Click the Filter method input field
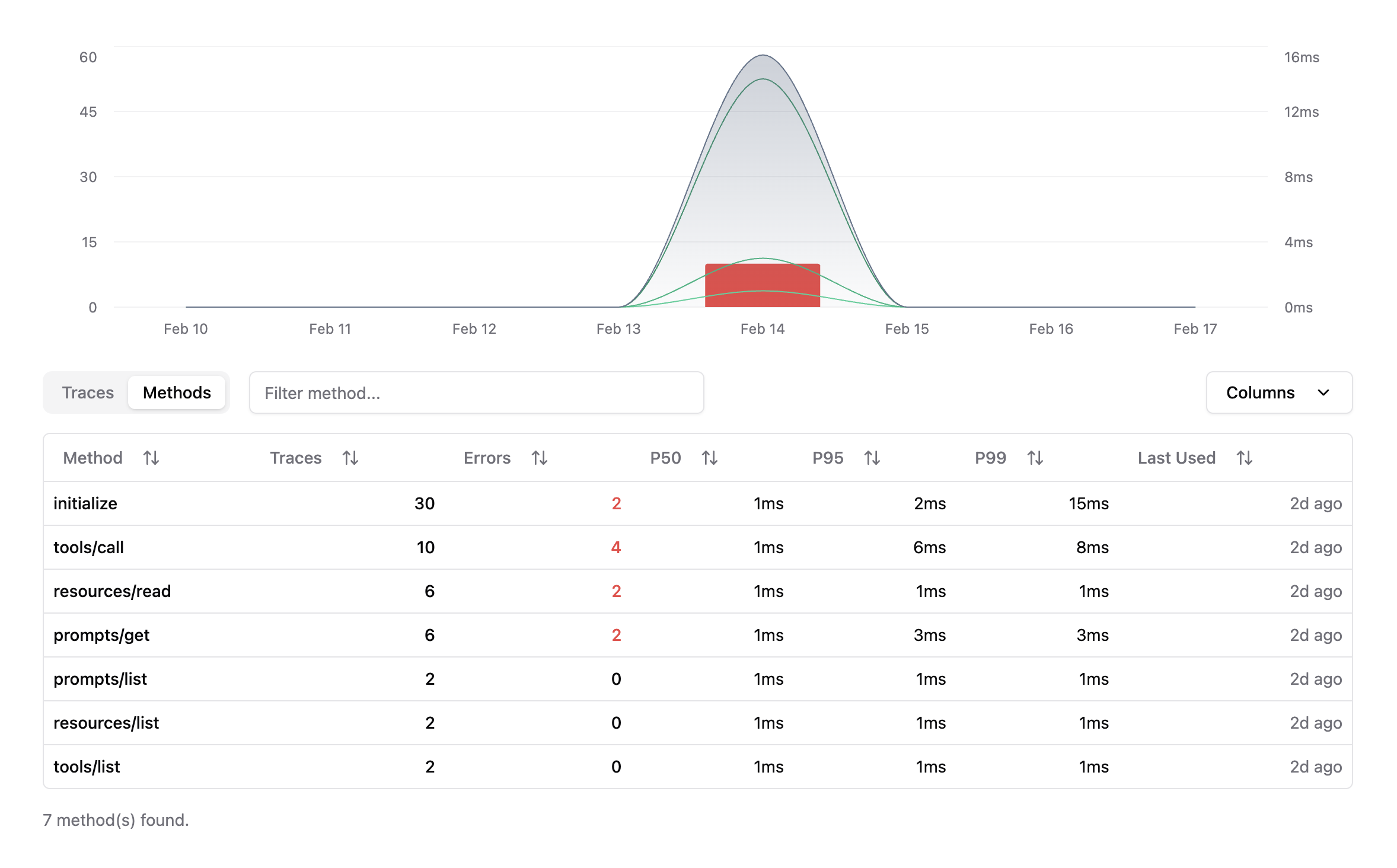1397x868 pixels. pos(476,392)
